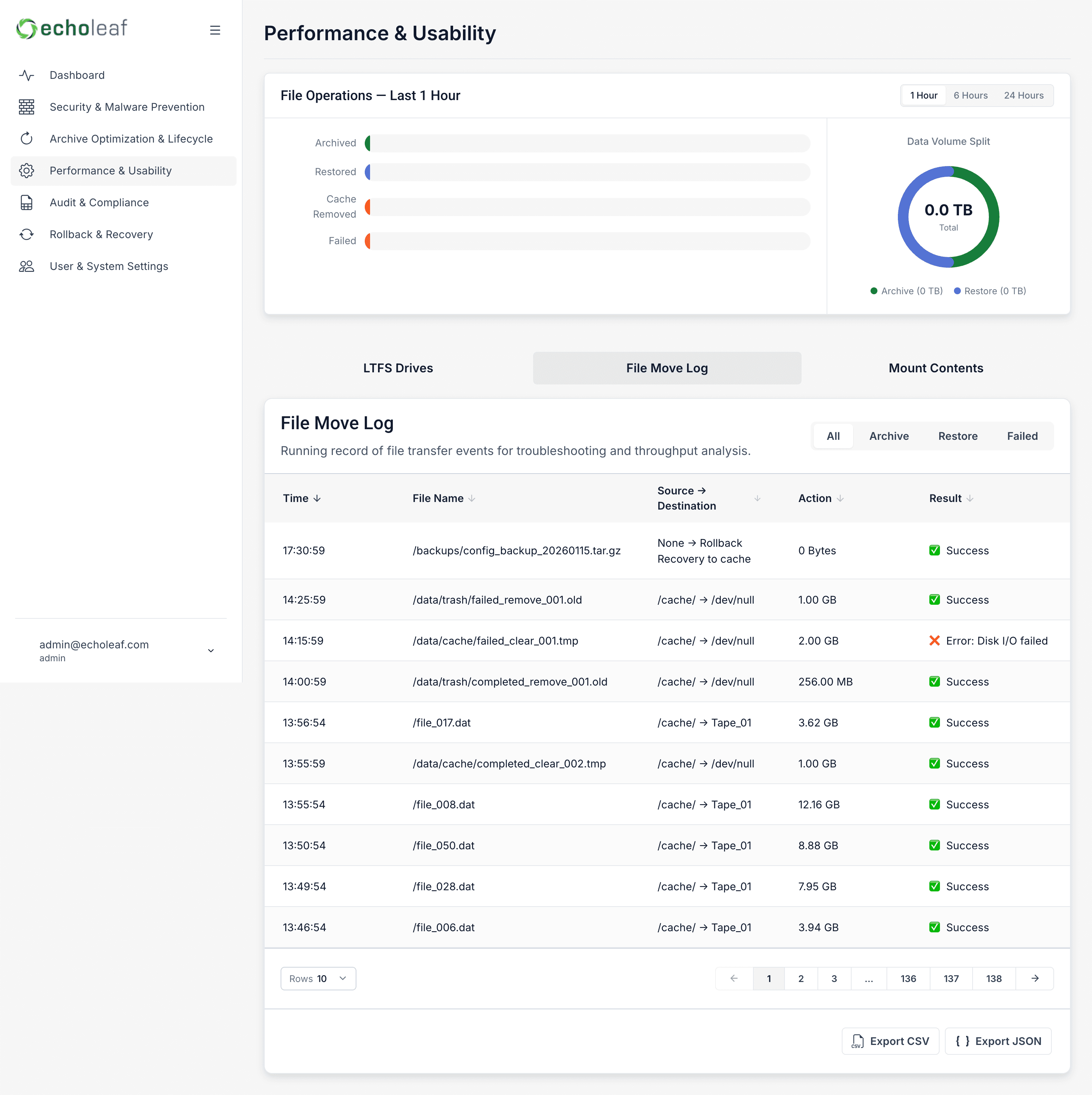
Task: Click the Archived progress bar
Action: point(587,143)
